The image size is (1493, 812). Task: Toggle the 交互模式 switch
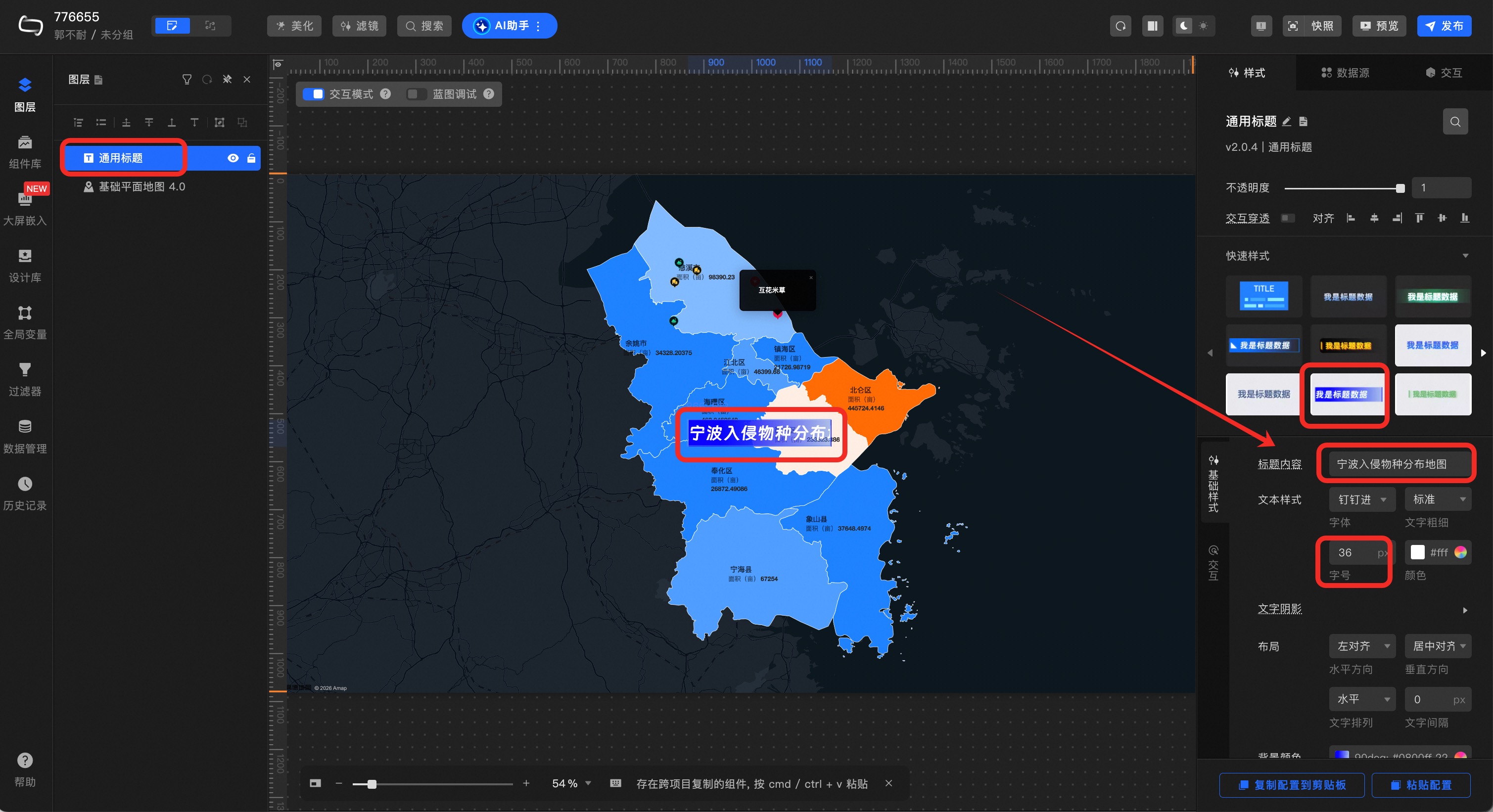click(x=314, y=94)
